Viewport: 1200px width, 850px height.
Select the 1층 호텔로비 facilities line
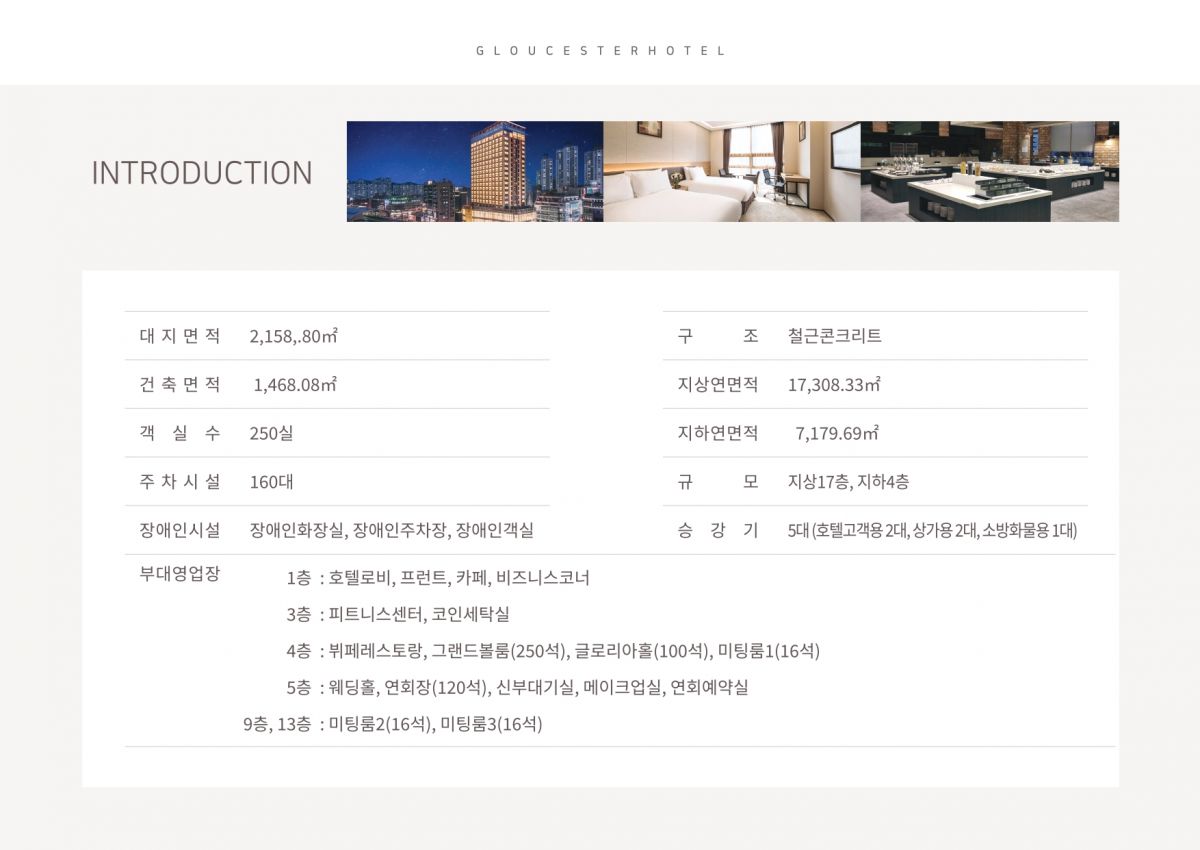click(438, 578)
